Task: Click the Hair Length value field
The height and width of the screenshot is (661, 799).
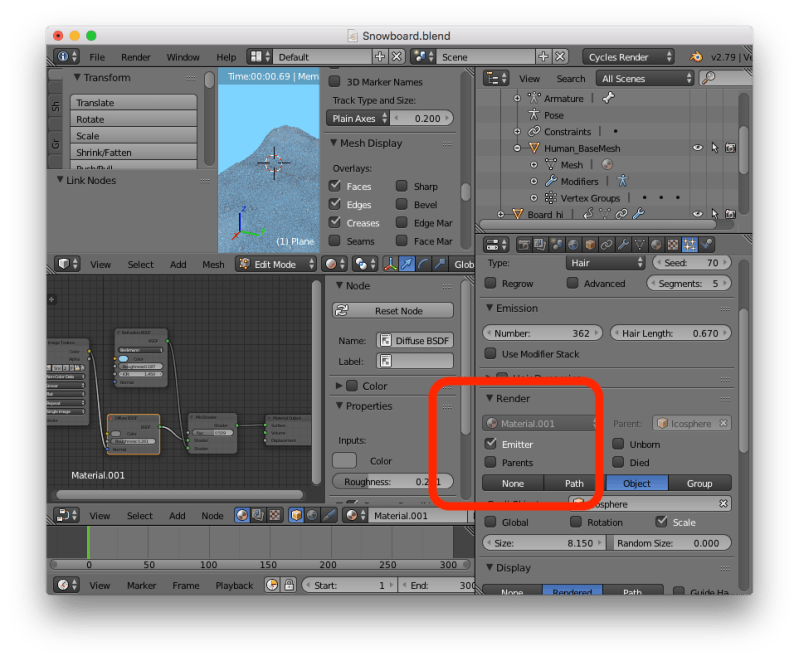Action: tap(670, 333)
